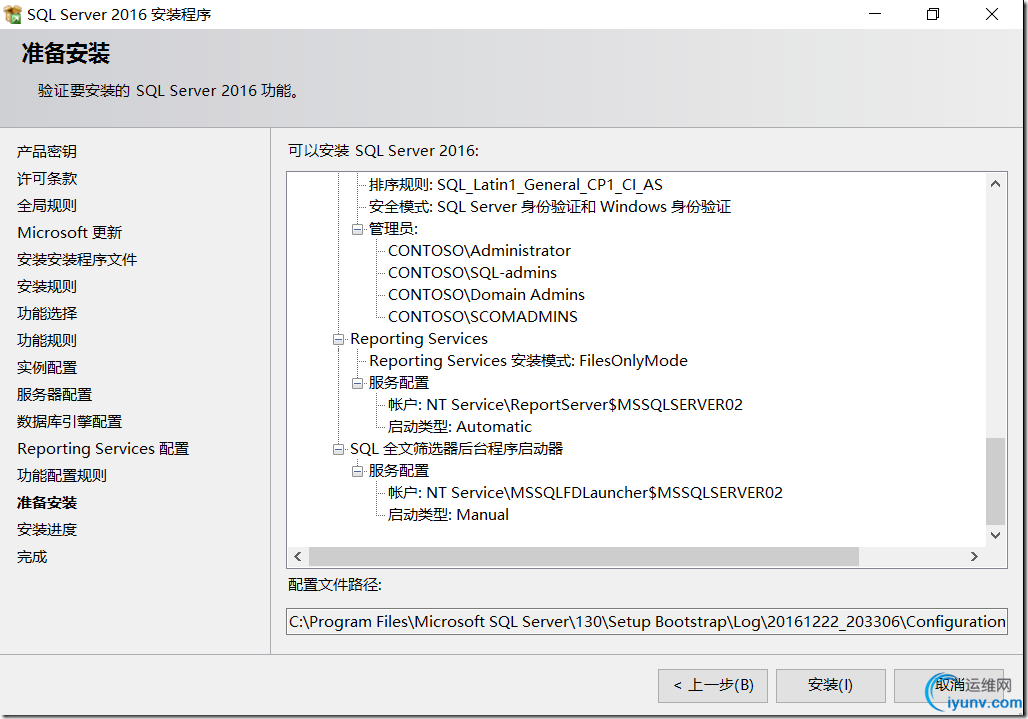
Task: Collapse the SQL 全文筛选器后台程序启动器 node
Action: (x=338, y=449)
